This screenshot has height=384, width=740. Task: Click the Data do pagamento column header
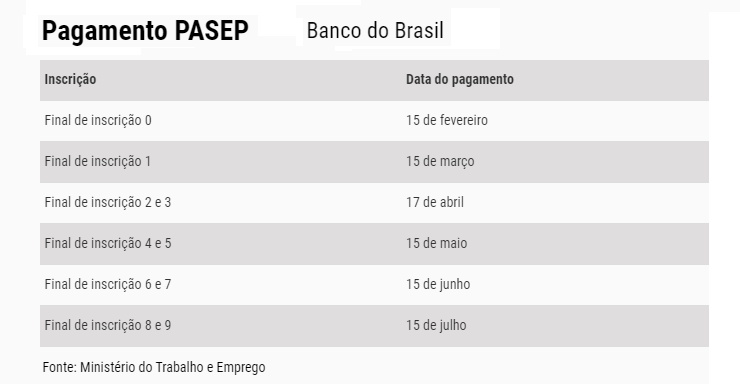[x=460, y=79]
